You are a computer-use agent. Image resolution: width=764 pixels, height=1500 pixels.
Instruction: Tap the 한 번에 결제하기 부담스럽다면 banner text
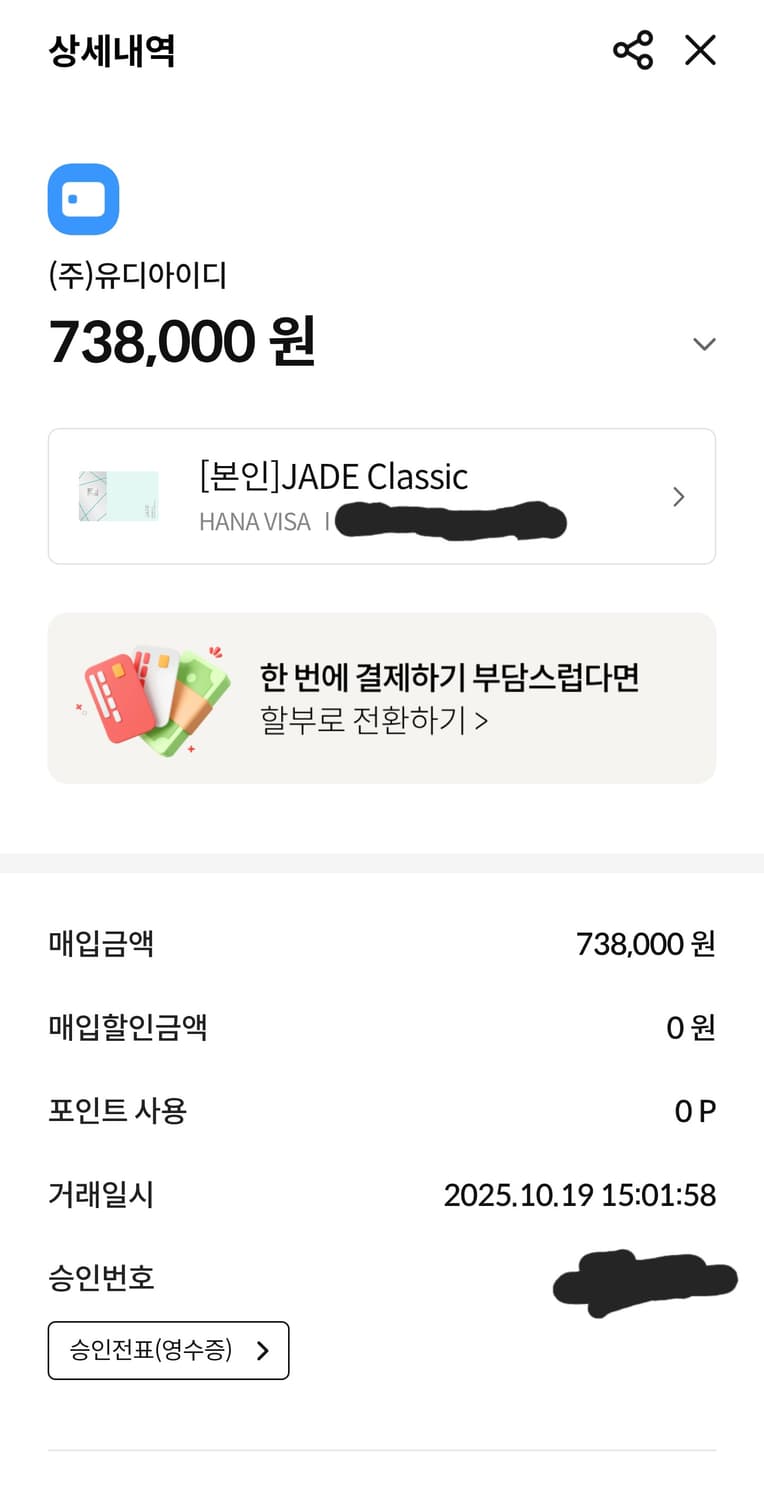tap(449, 678)
